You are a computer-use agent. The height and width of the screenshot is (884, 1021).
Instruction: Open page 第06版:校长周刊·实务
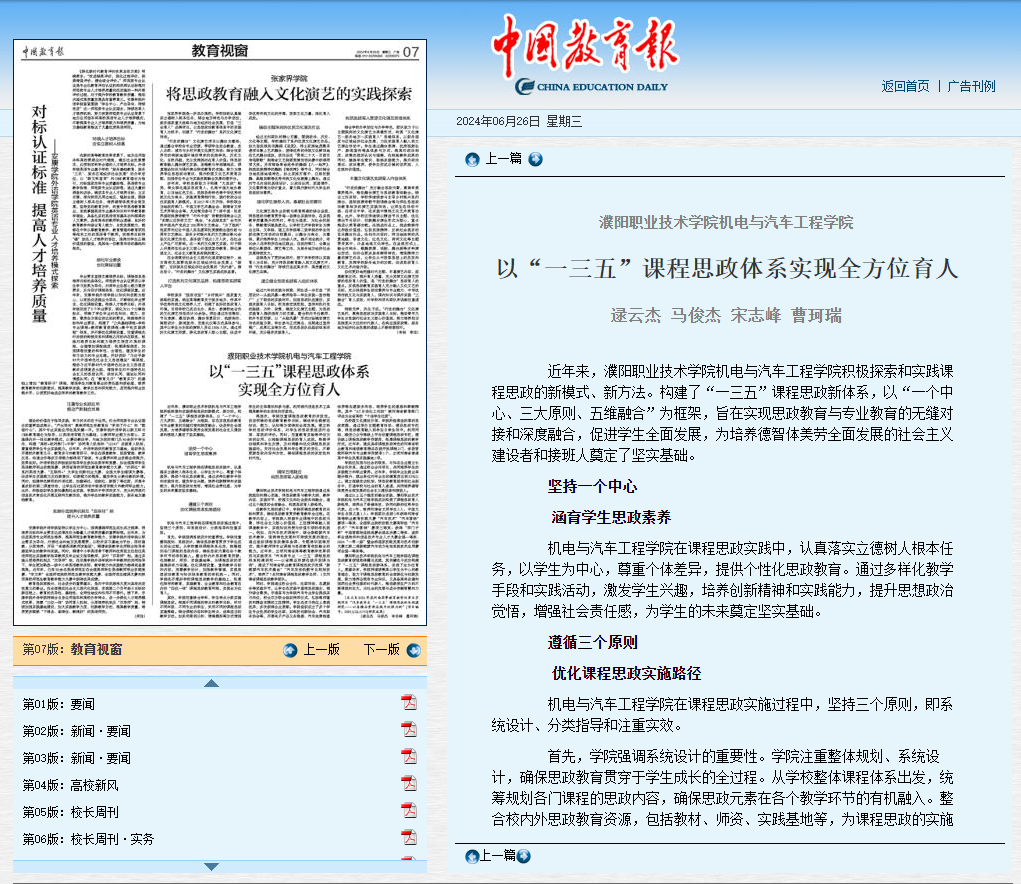pos(89,839)
